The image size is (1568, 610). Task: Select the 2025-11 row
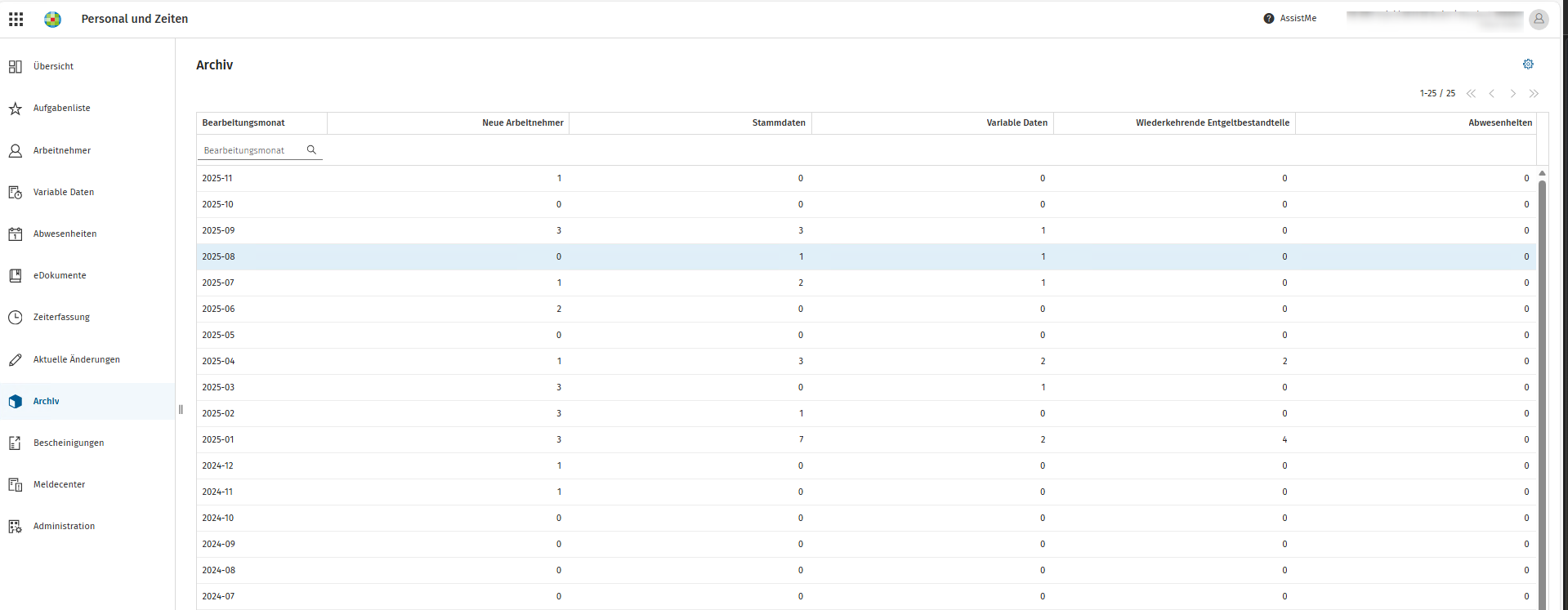pos(866,178)
